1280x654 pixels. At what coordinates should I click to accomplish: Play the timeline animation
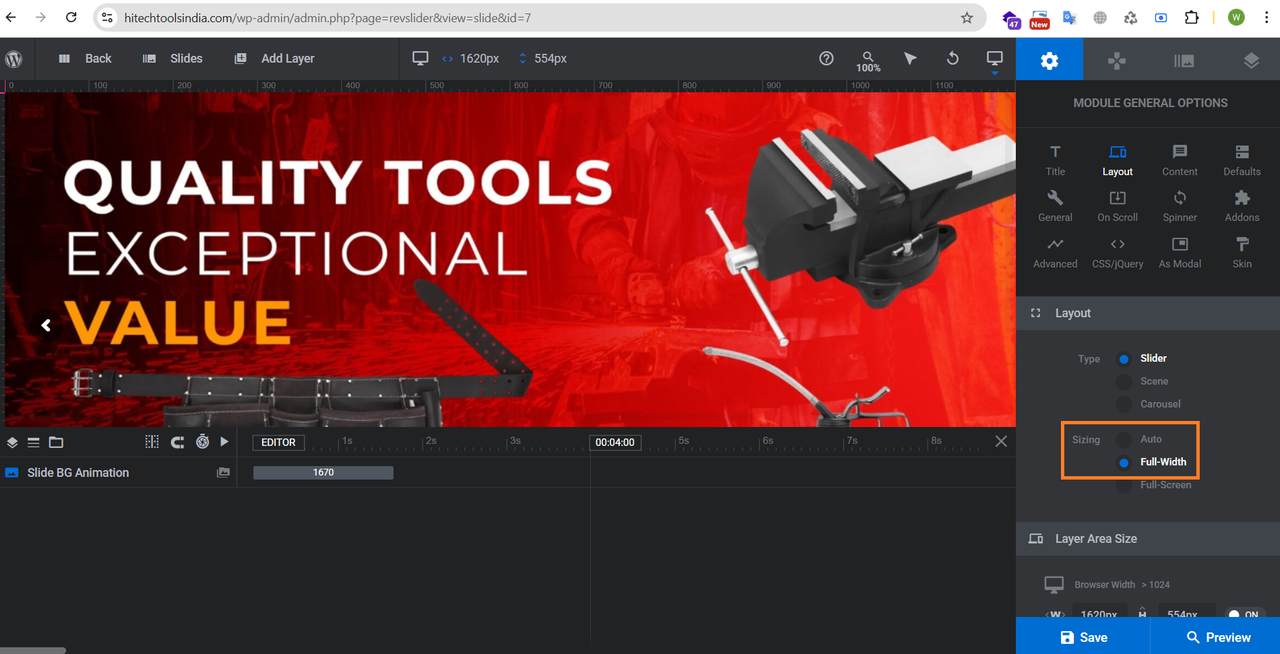224,441
